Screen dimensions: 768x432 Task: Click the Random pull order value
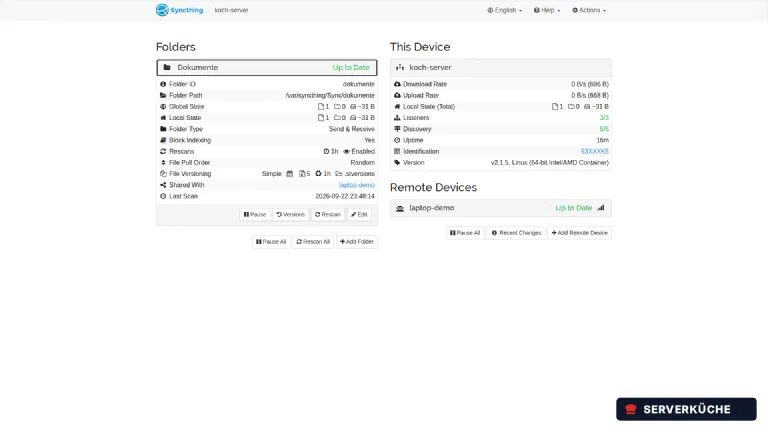coord(362,163)
